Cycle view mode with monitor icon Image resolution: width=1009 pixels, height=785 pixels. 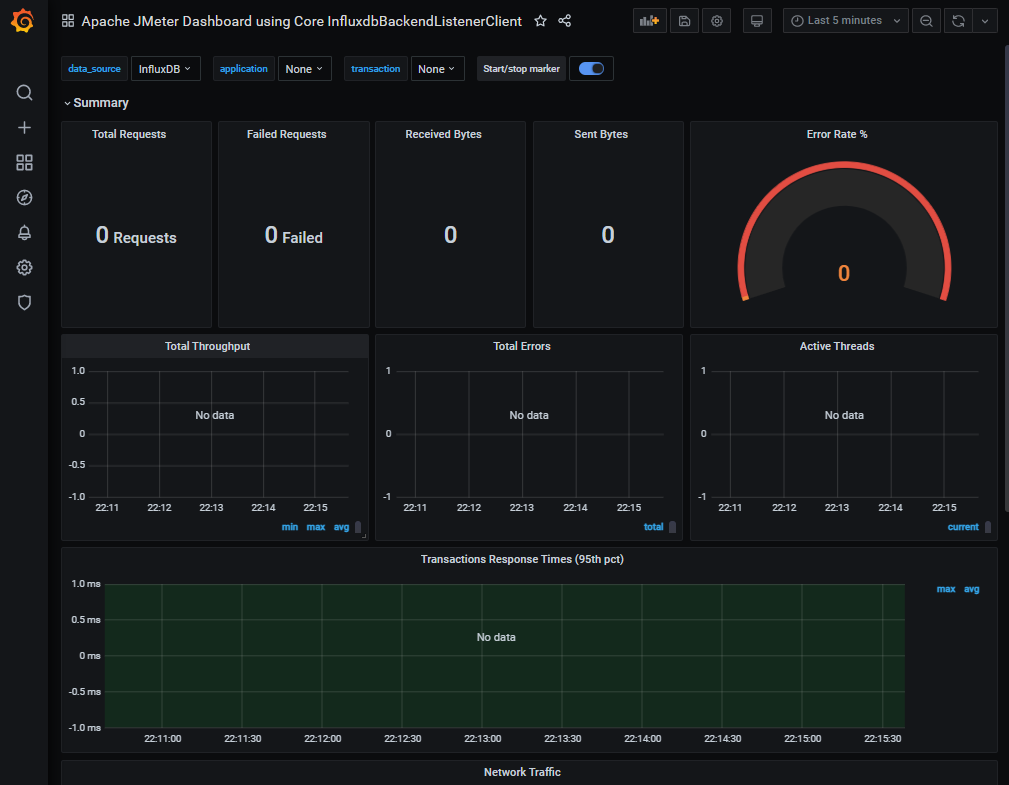(x=757, y=21)
